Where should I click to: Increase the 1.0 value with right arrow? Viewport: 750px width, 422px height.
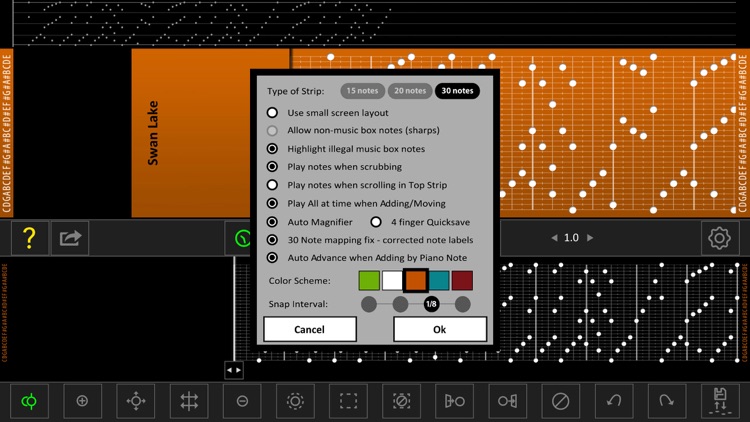[590, 238]
